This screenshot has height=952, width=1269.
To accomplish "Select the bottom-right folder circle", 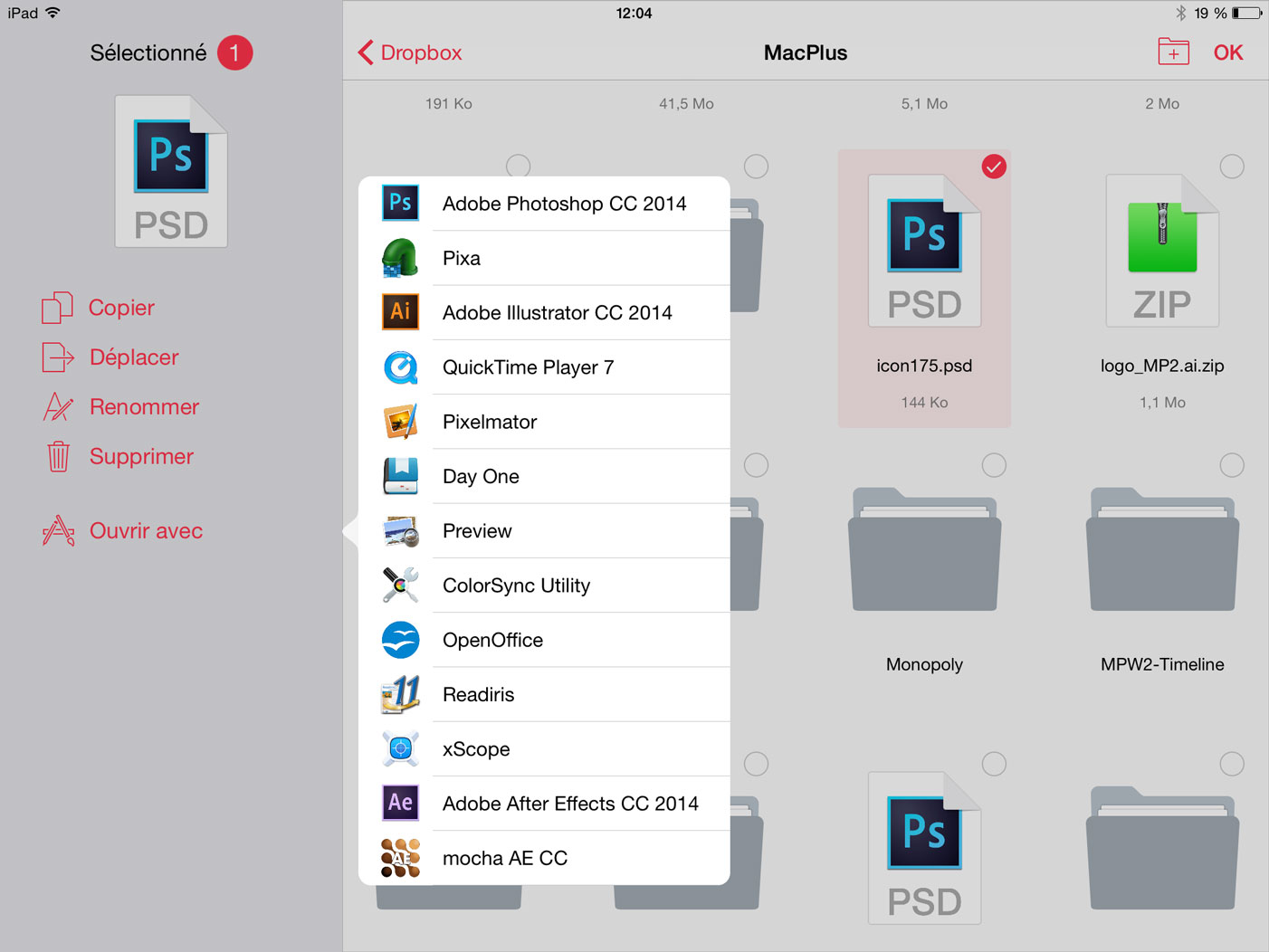I will click(x=1232, y=764).
